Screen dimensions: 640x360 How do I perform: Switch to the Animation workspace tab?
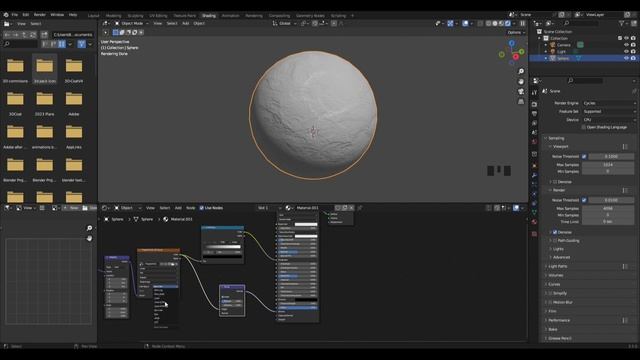pos(230,16)
